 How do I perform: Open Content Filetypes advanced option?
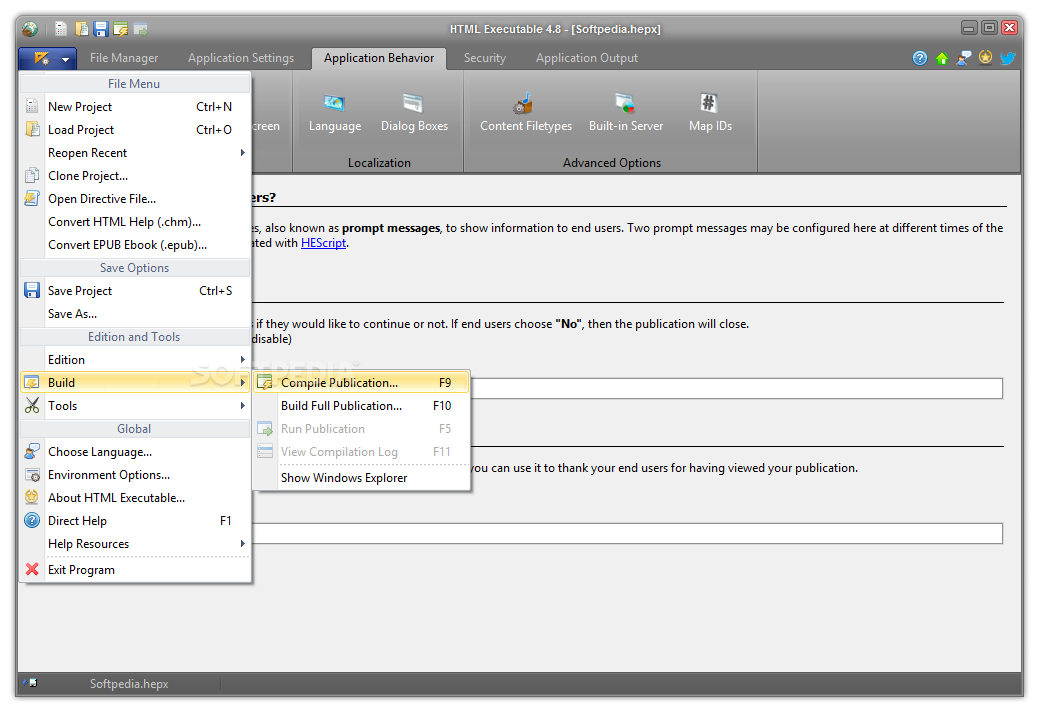point(525,113)
